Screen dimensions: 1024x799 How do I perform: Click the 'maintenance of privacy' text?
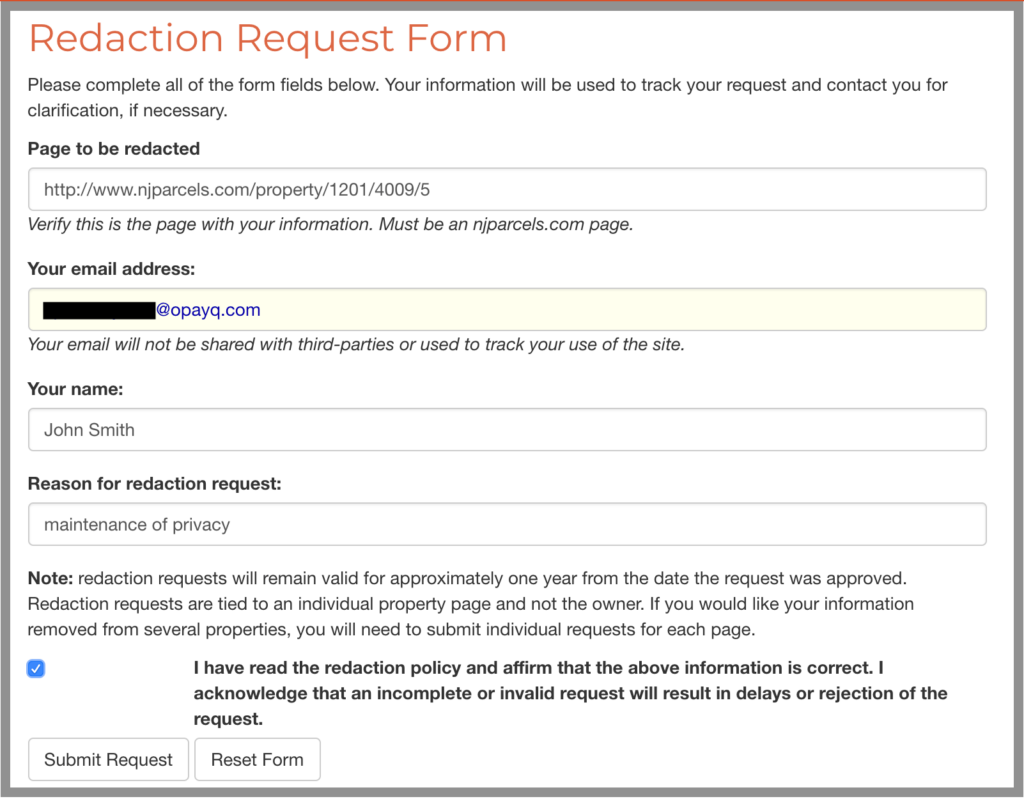click(137, 524)
